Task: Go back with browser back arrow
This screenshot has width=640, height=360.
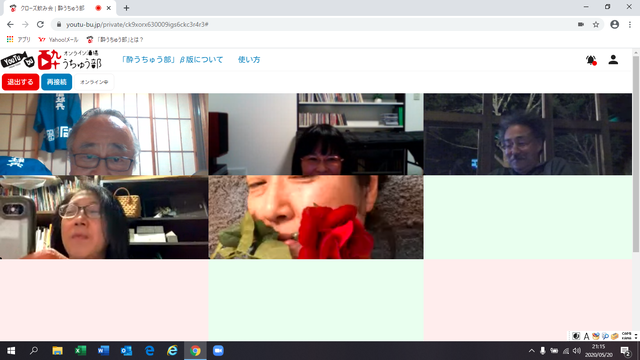Action: (x=10, y=24)
